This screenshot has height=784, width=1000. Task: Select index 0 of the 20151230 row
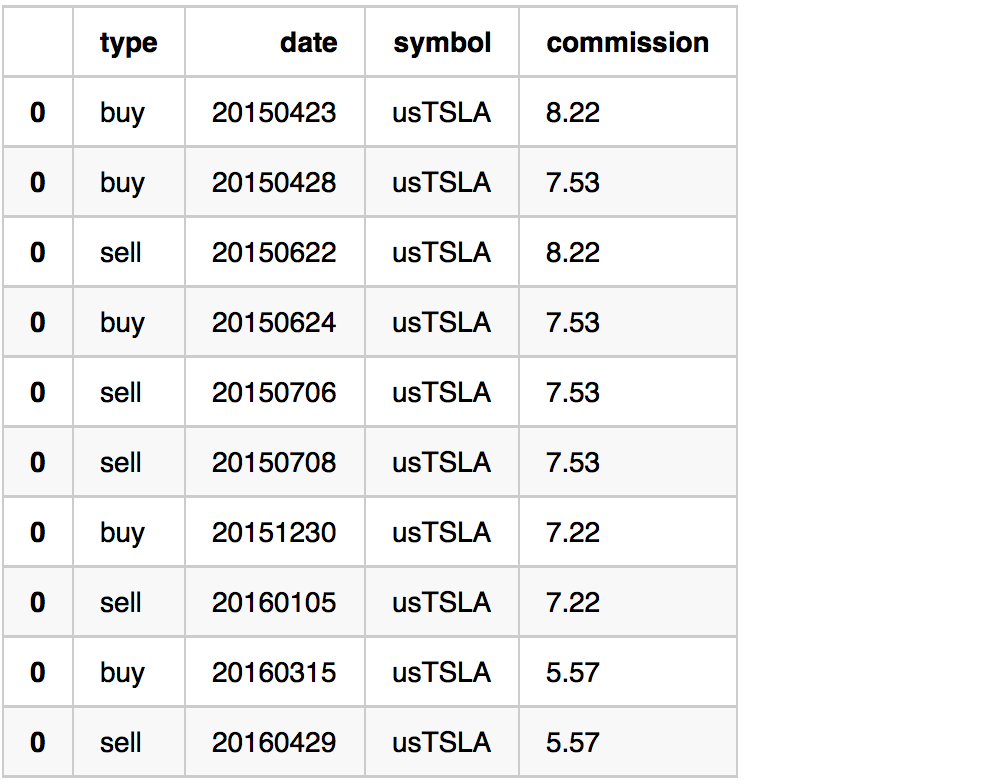(x=38, y=533)
